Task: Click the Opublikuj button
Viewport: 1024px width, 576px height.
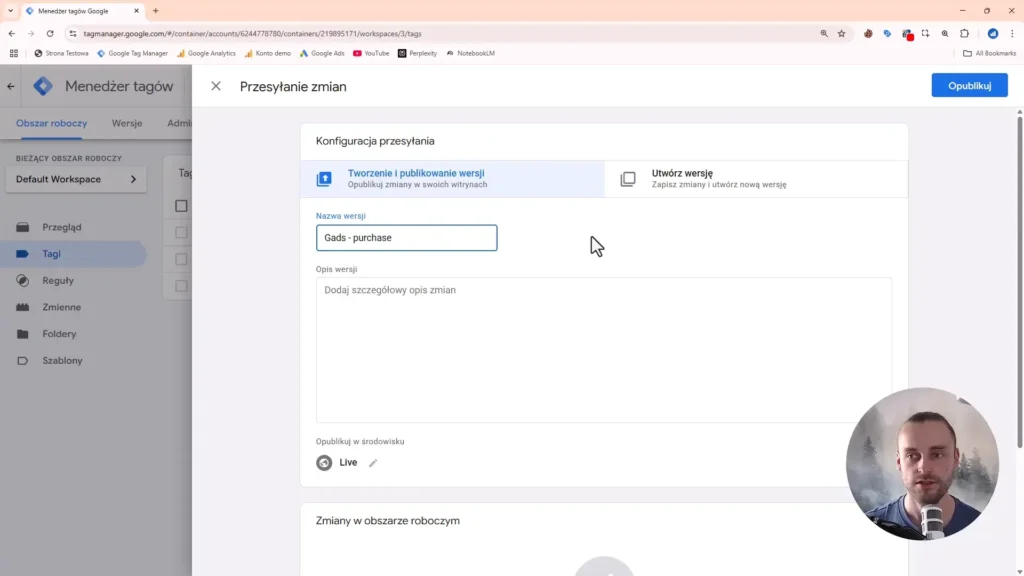Action: [x=969, y=86]
